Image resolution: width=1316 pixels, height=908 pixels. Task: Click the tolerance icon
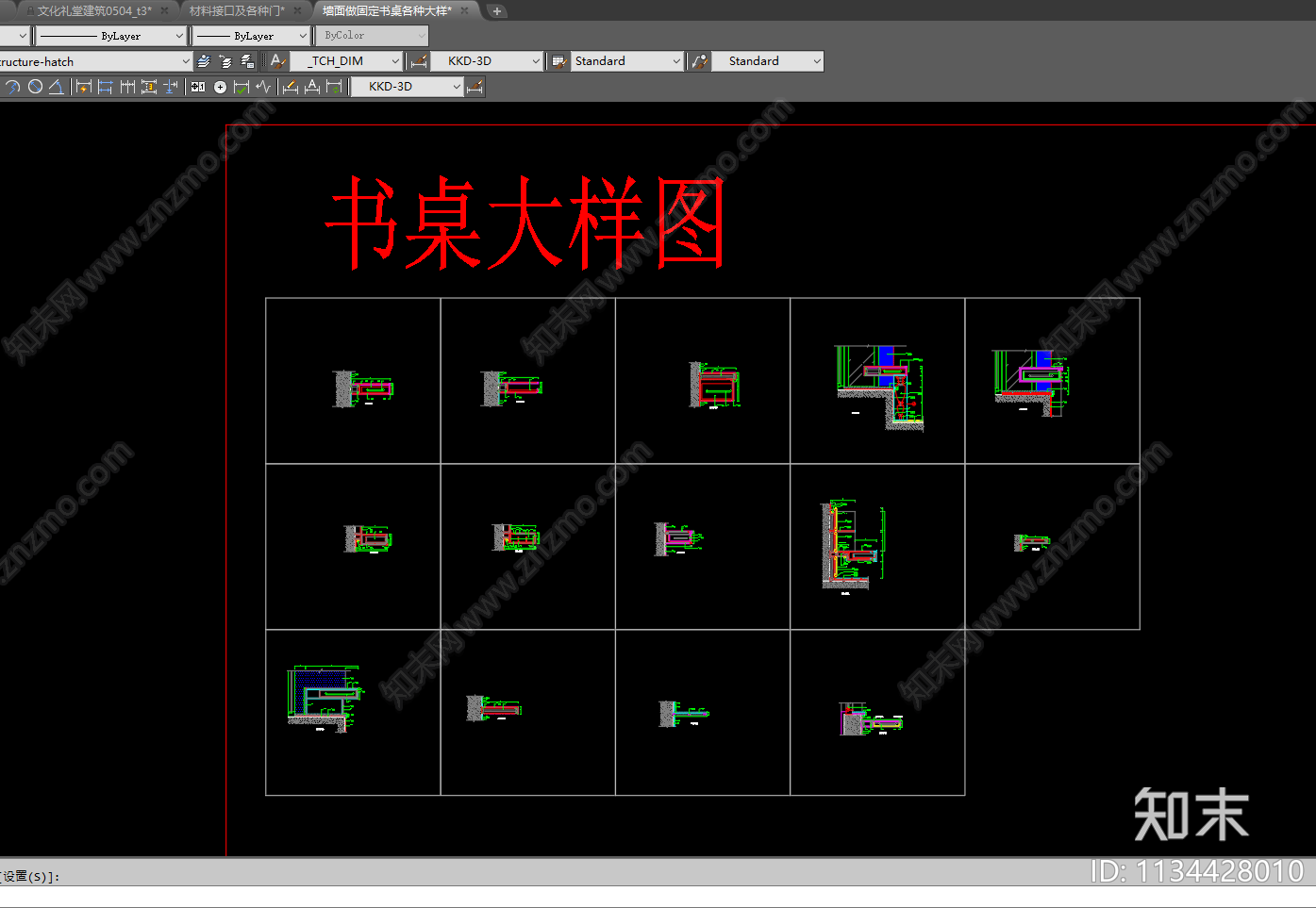[198, 87]
